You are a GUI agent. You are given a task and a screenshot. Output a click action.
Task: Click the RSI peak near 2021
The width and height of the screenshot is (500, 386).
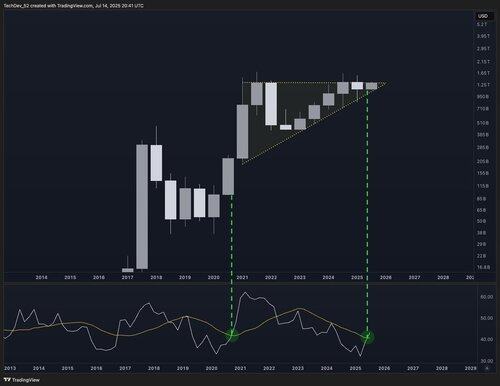pyautogui.click(x=245, y=293)
